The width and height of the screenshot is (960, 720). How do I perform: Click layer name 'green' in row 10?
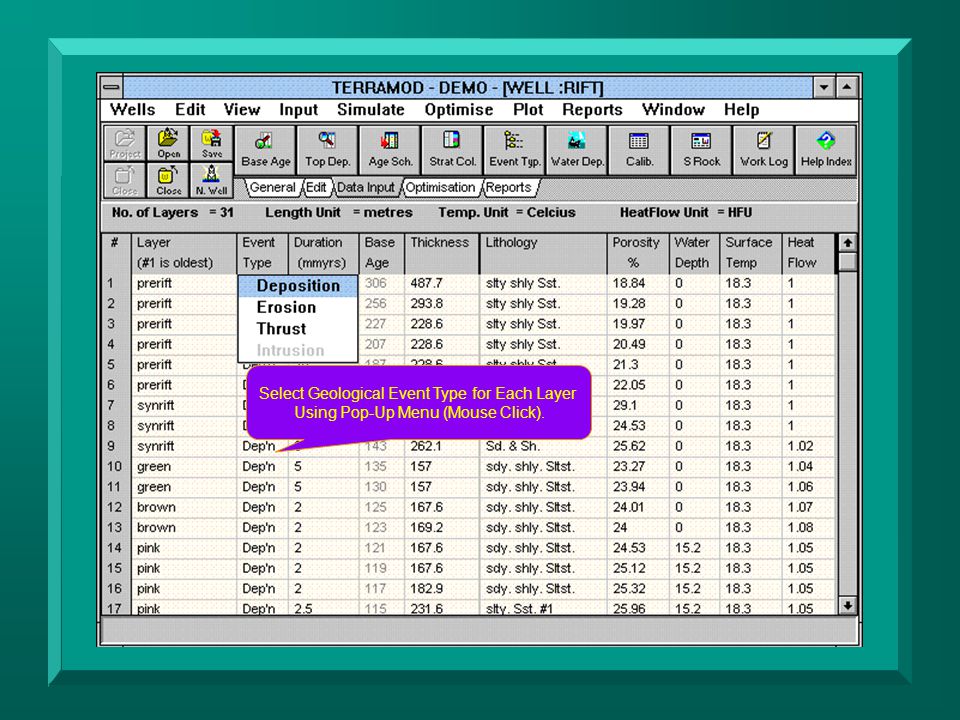pos(154,467)
